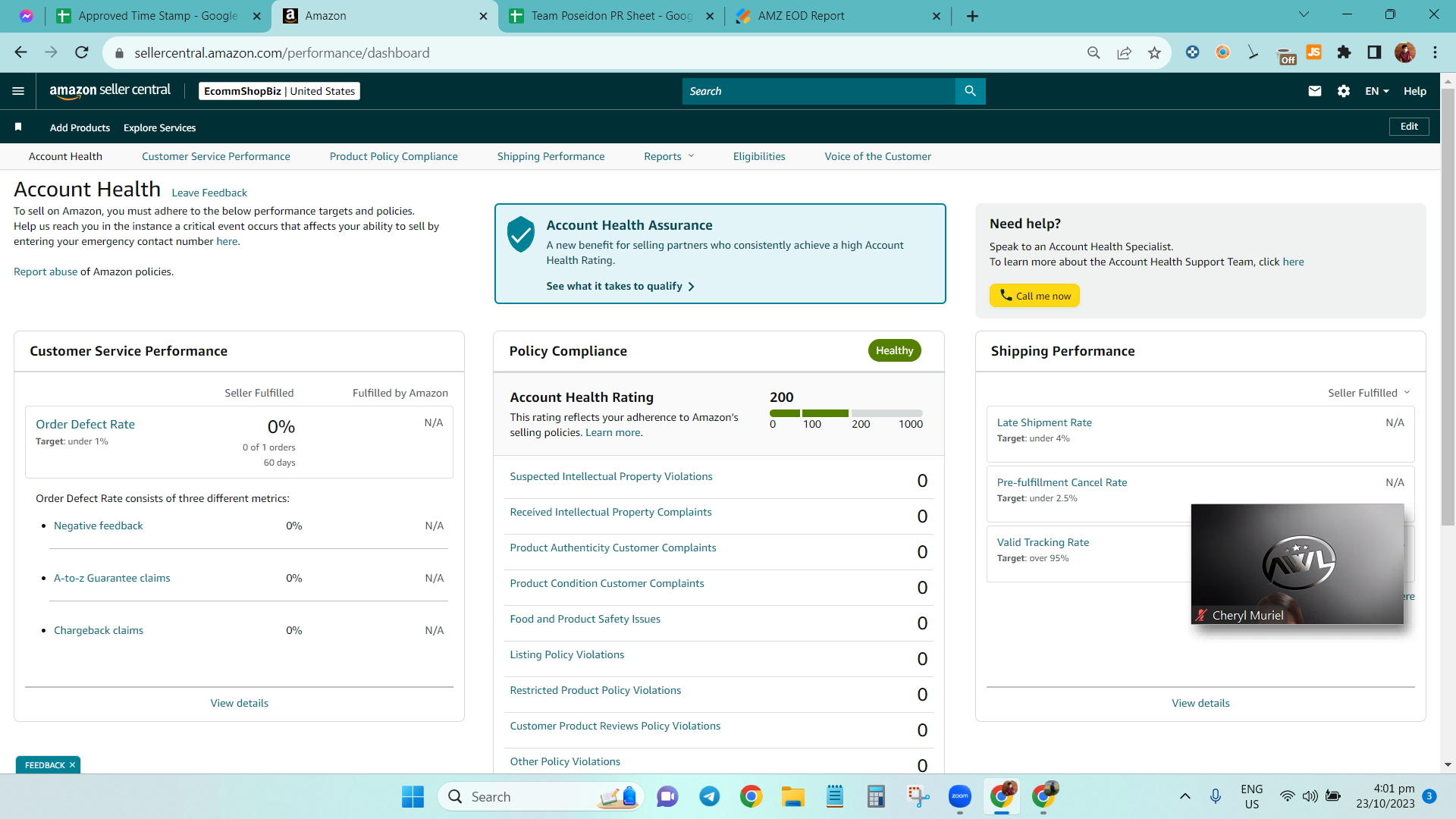Open the EcommShopBiz United States account switcher
The width and height of the screenshot is (1456, 819).
pyautogui.click(x=279, y=91)
